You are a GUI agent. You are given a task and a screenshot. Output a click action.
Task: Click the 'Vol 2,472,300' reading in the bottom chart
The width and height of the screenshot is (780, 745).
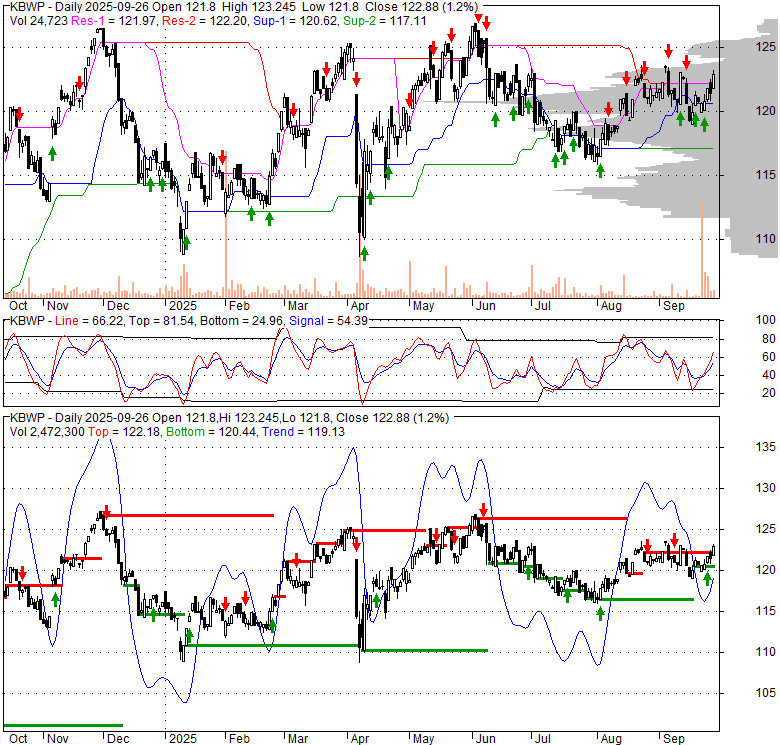(x=47, y=432)
